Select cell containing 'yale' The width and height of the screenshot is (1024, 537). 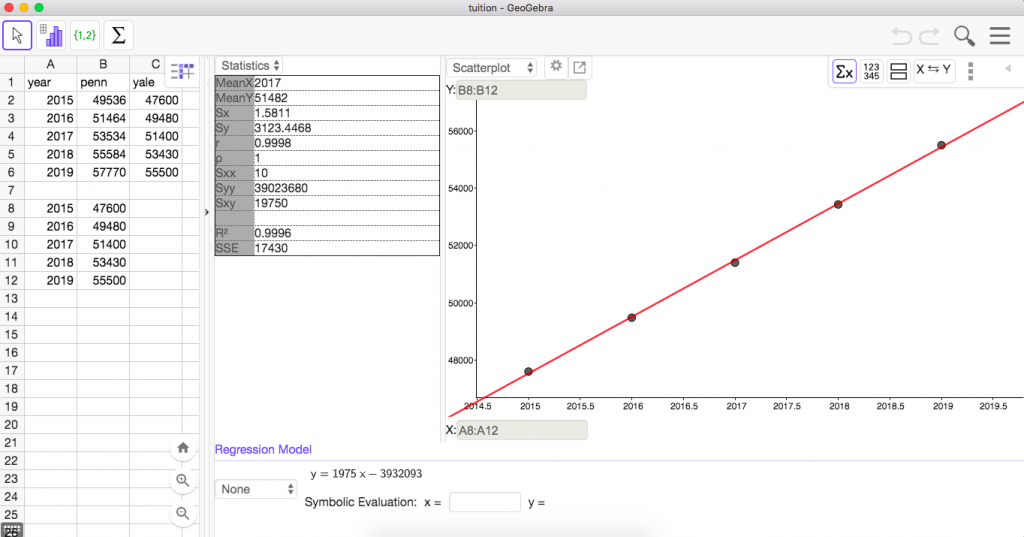(155, 82)
